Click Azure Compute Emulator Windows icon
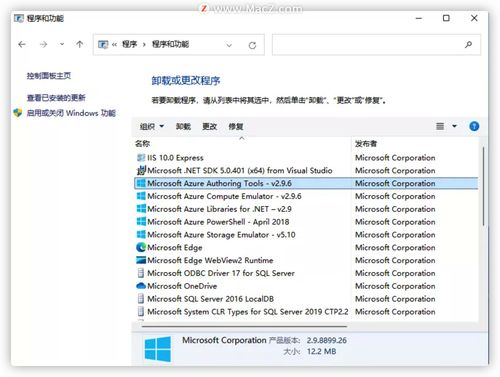The height and width of the screenshot is (377, 500). (141, 196)
